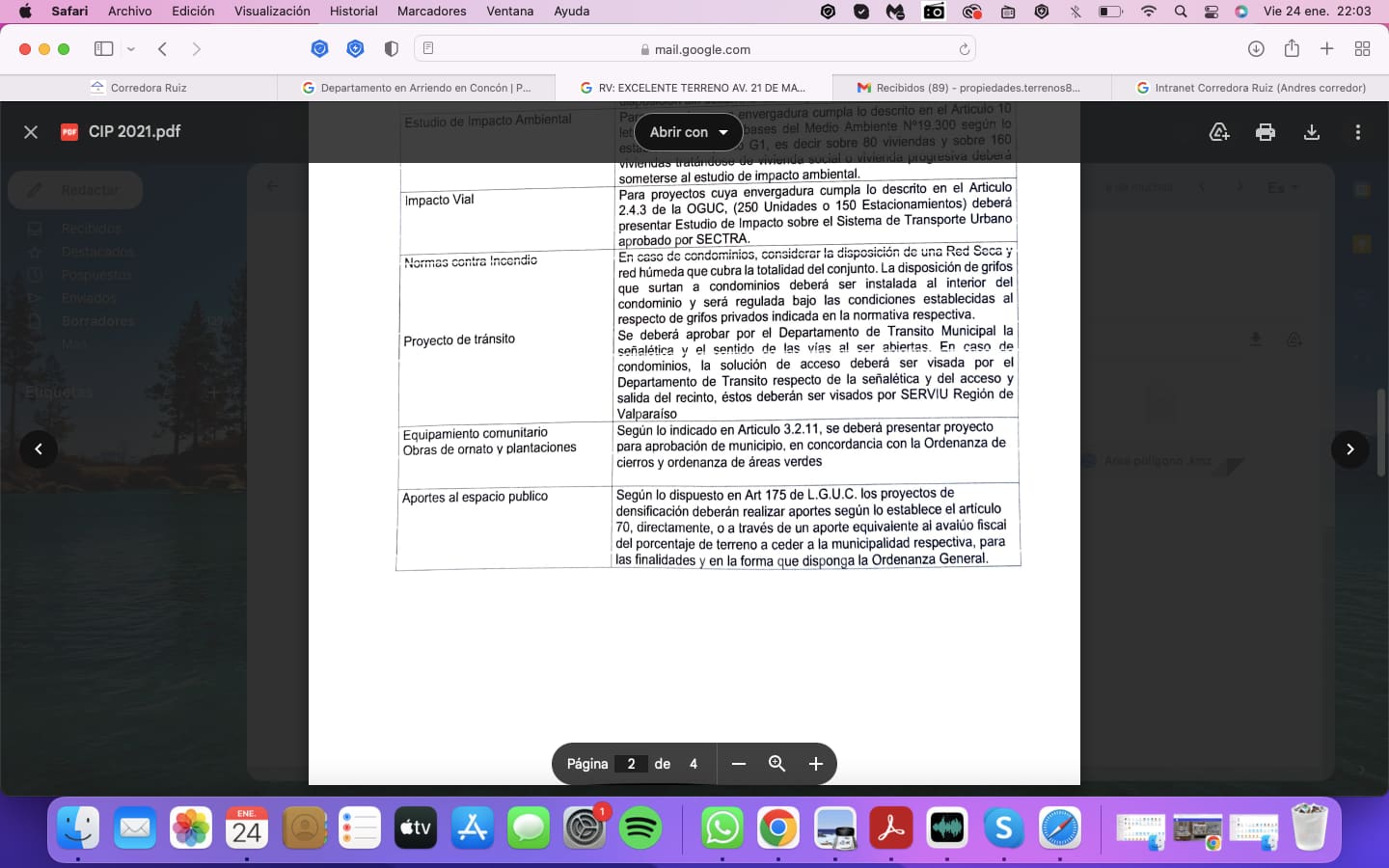Open Safari sidebar options chevron
1389x868 pixels.
click(x=131, y=49)
